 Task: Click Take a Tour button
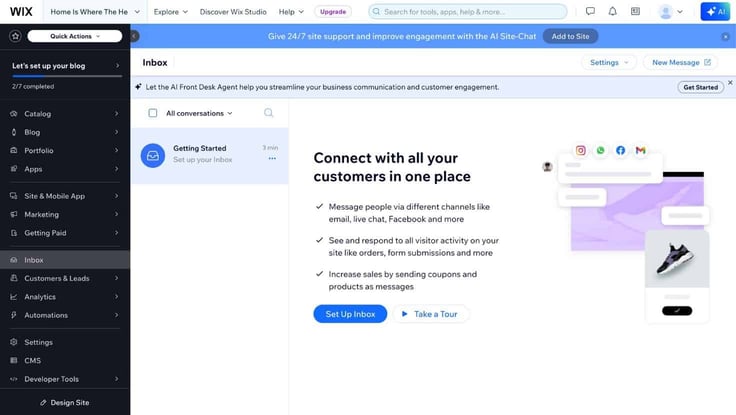[430, 314]
